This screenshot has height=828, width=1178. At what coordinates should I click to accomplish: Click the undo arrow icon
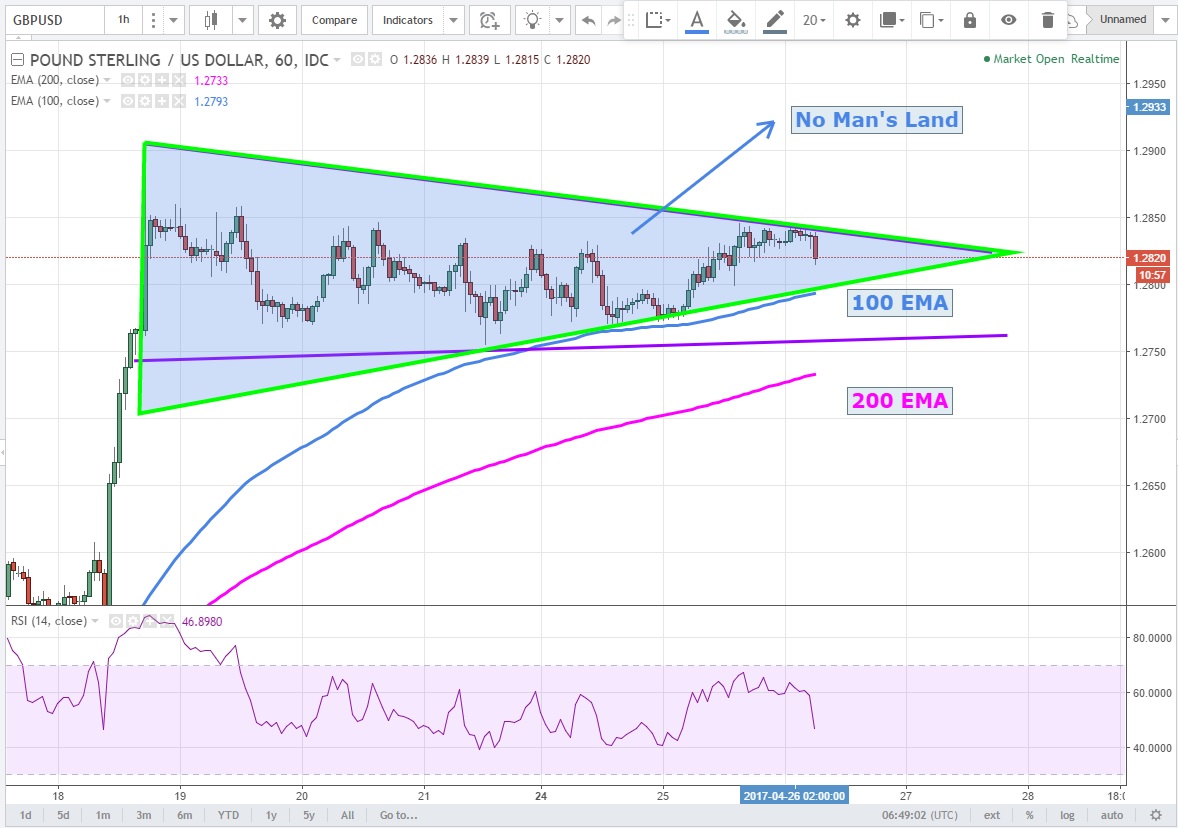pos(589,20)
